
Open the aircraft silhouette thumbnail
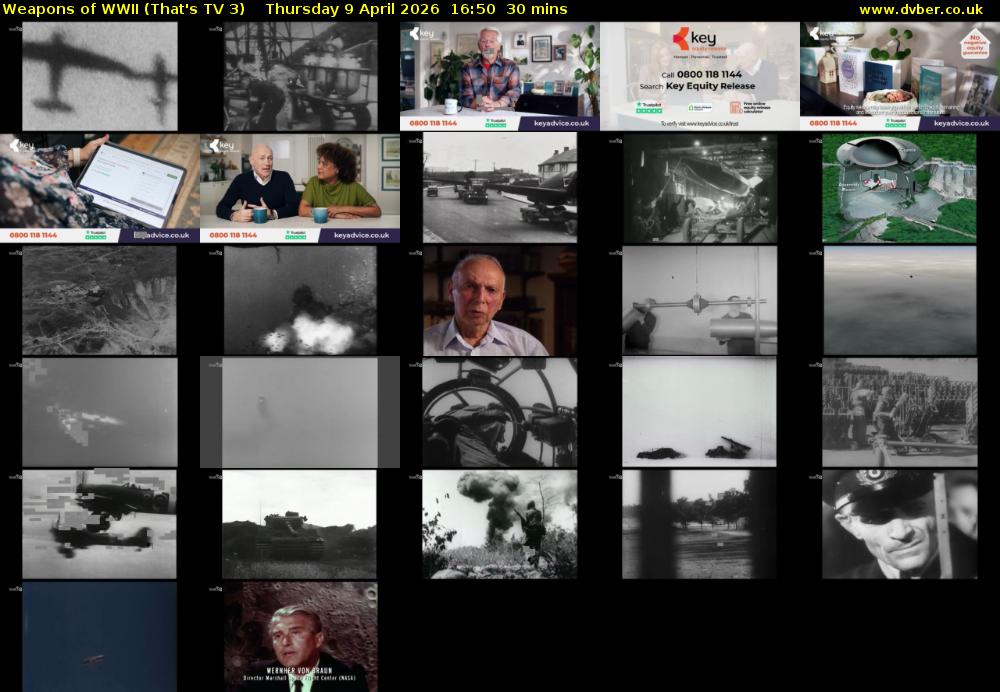100,77
